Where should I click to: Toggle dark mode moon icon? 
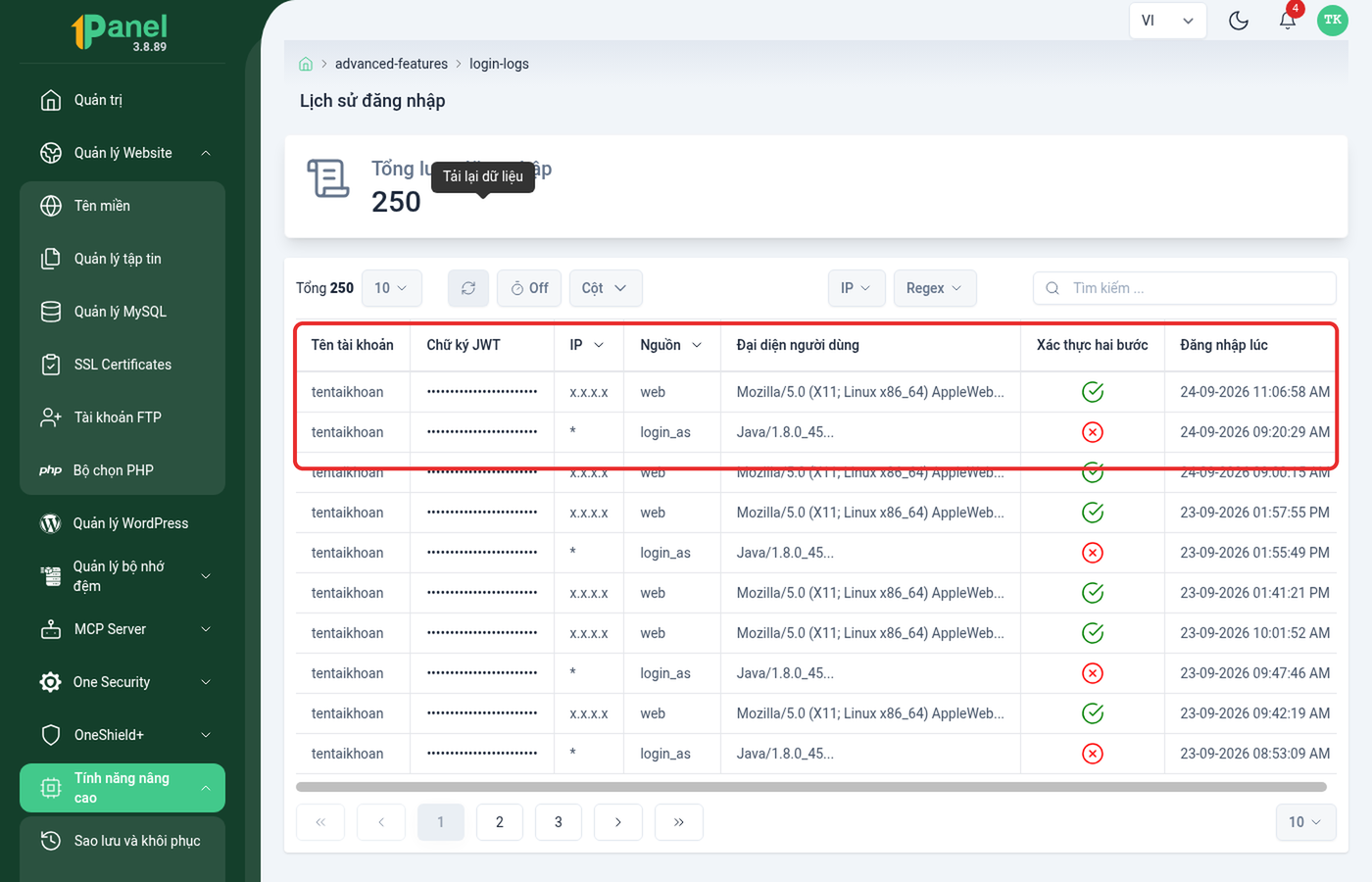click(x=1239, y=21)
